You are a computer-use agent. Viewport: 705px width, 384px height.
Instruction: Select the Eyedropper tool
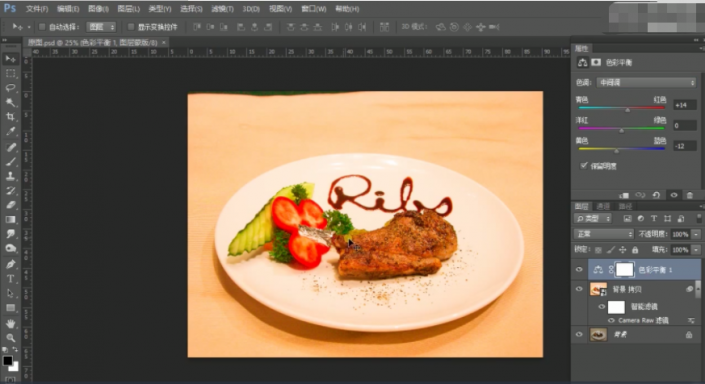tap(10, 131)
